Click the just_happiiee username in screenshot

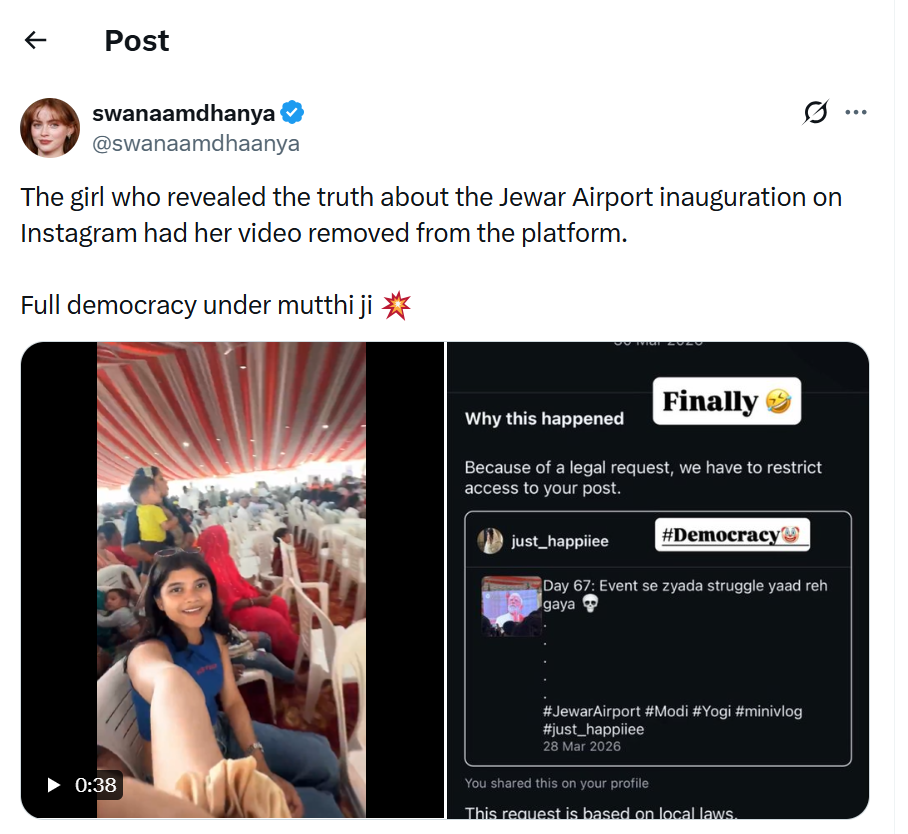[x=559, y=541]
